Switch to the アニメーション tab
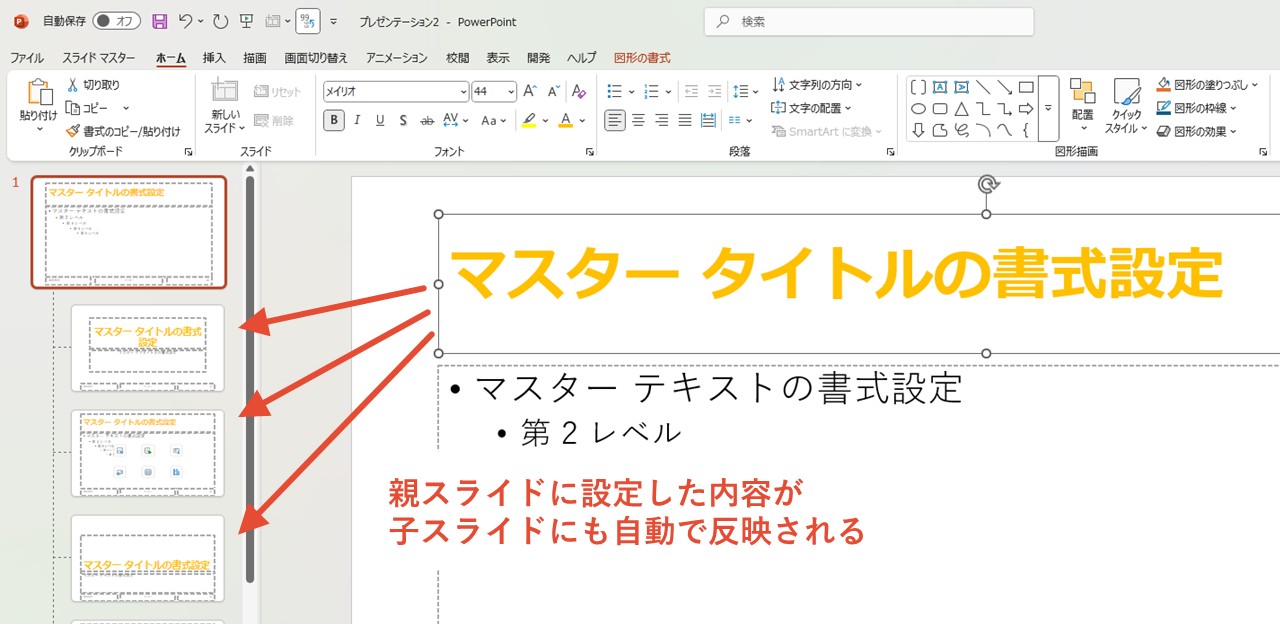The width and height of the screenshot is (1280, 624). tap(396, 58)
